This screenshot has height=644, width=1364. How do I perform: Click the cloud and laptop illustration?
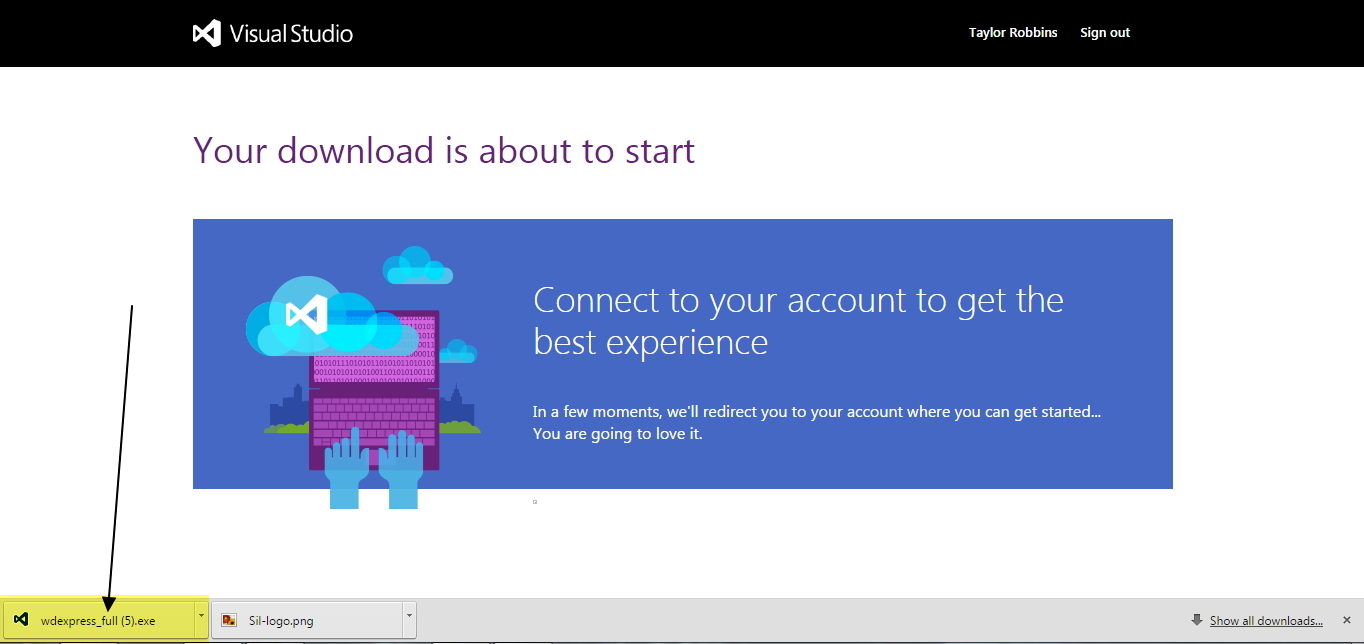pos(362,377)
